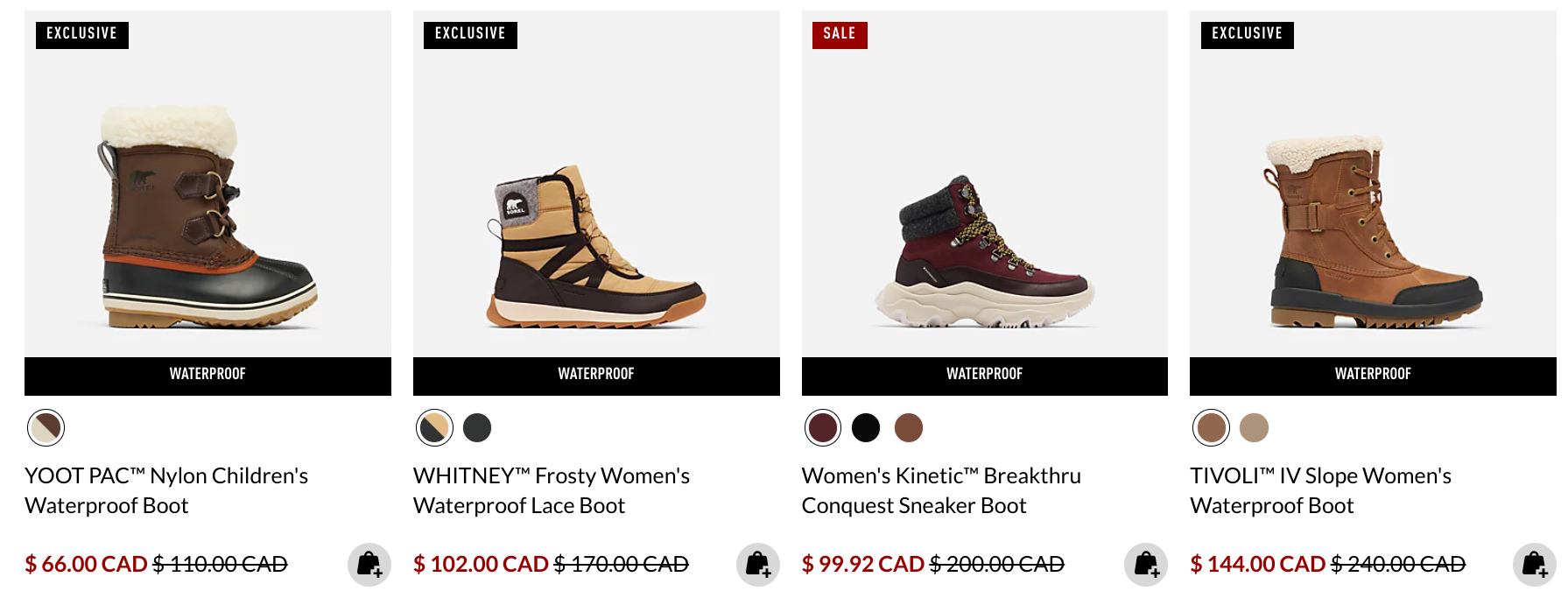This screenshot has height=591, width=1568.
Task: Open Women's Kinetic Breakthru Conquest Sneaker Boot link
Action: point(941,490)
